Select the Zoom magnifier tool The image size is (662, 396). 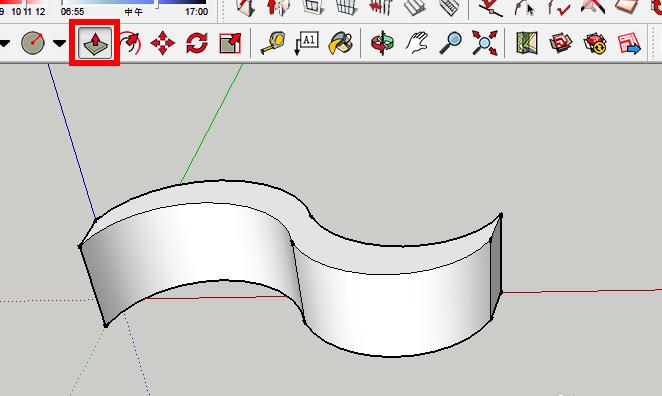[x=450, y=43]
